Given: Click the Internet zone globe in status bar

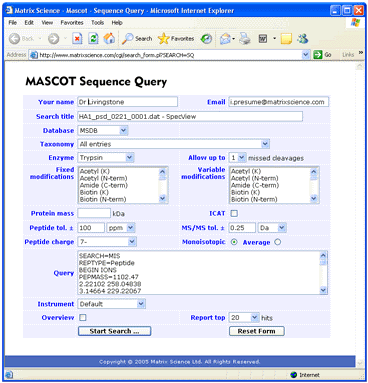Looking at the screenshot, I should click(293, 375).
